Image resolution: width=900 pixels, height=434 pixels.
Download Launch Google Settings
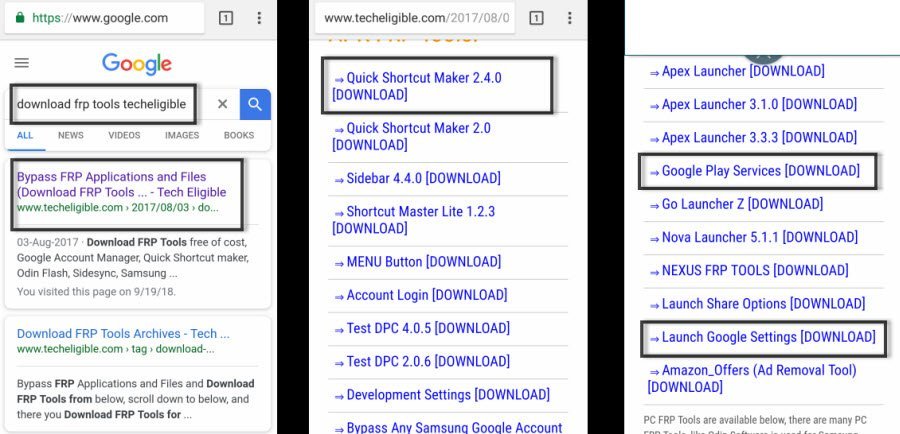click(762, 338)
